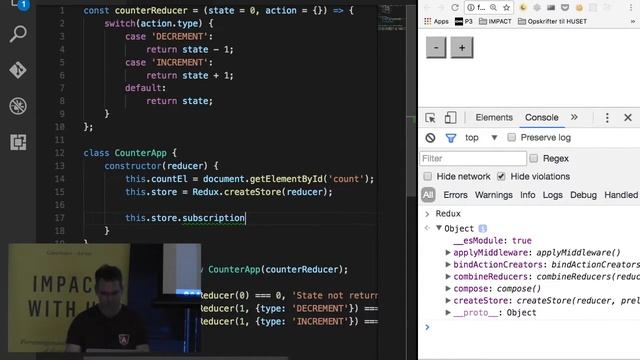Switch to the Elements tab

494,118
